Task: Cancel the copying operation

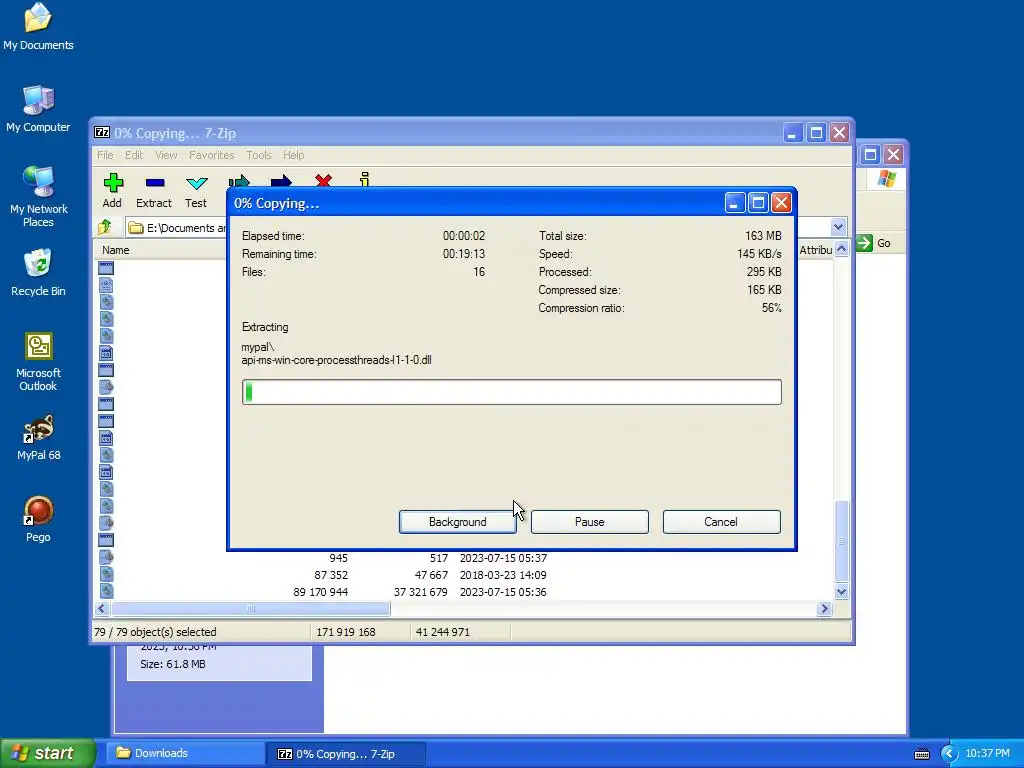Action: [721, 522]
